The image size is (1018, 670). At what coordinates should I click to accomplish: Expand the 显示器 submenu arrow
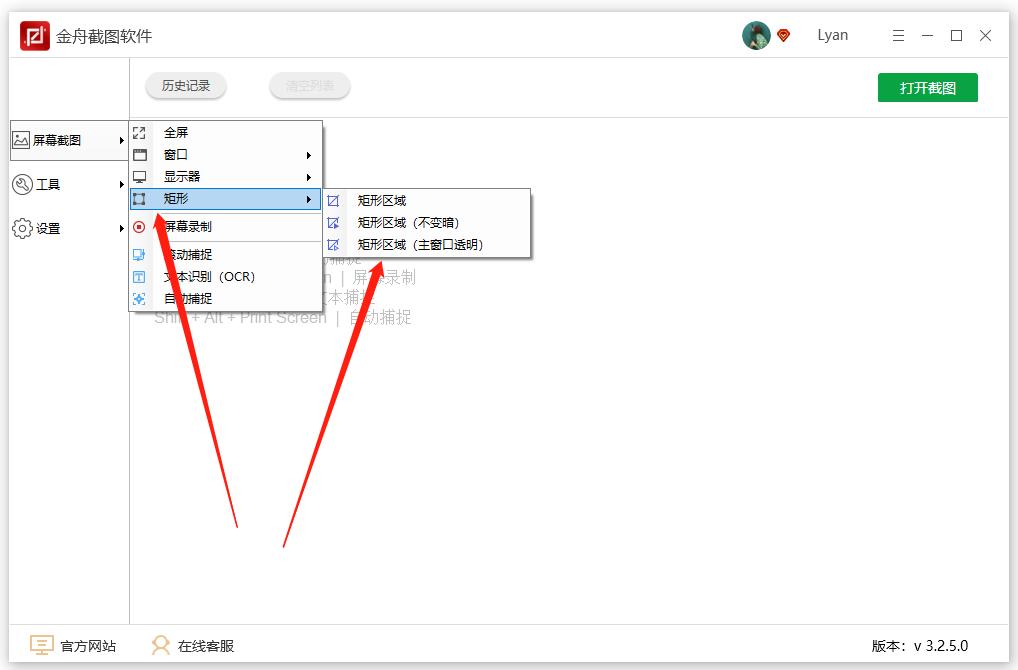click(310, 177)
